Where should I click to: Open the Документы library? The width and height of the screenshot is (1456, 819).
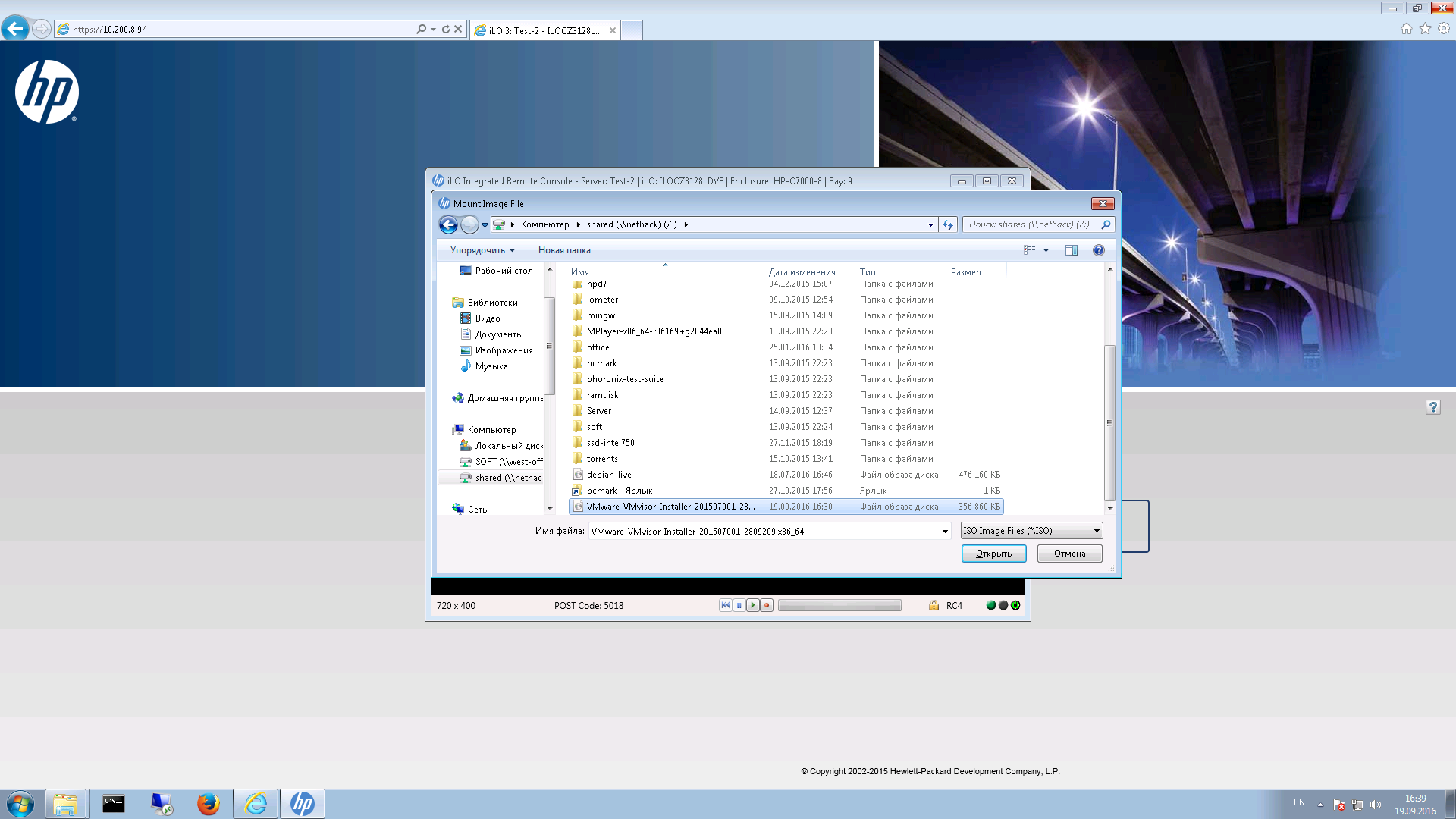point(491,334)
